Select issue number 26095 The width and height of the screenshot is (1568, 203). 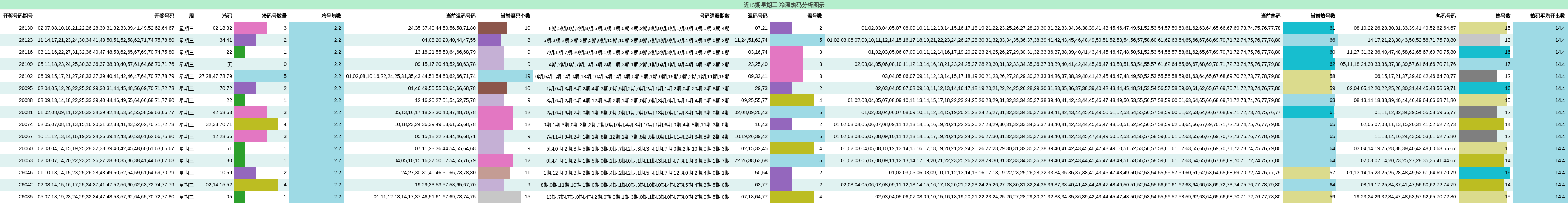click(26, 89)
